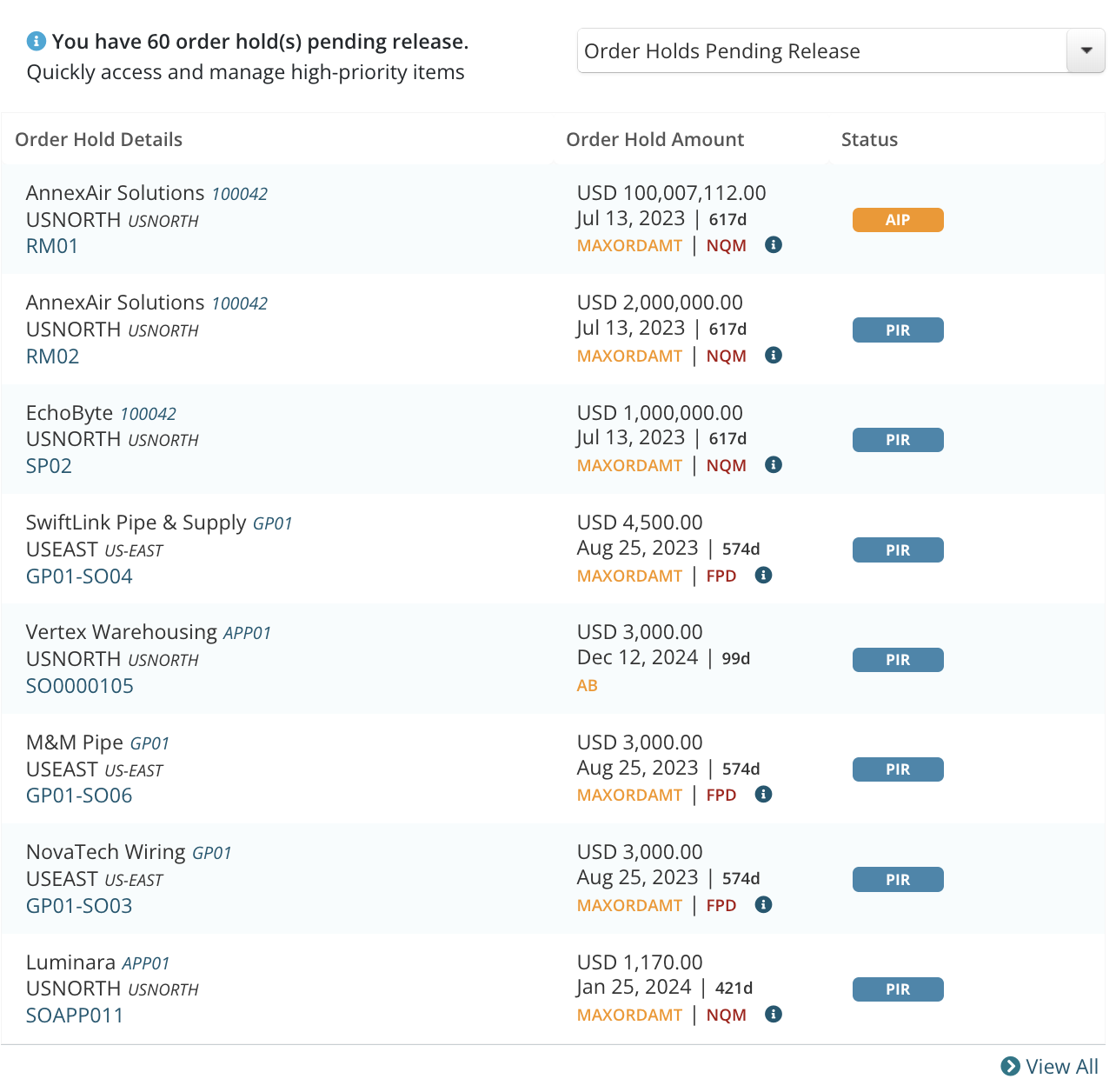This screenshot has height=1092, width=1116.
Task: Click the Order Holds Pending Release combo box
Action: [x=840, y=50]
